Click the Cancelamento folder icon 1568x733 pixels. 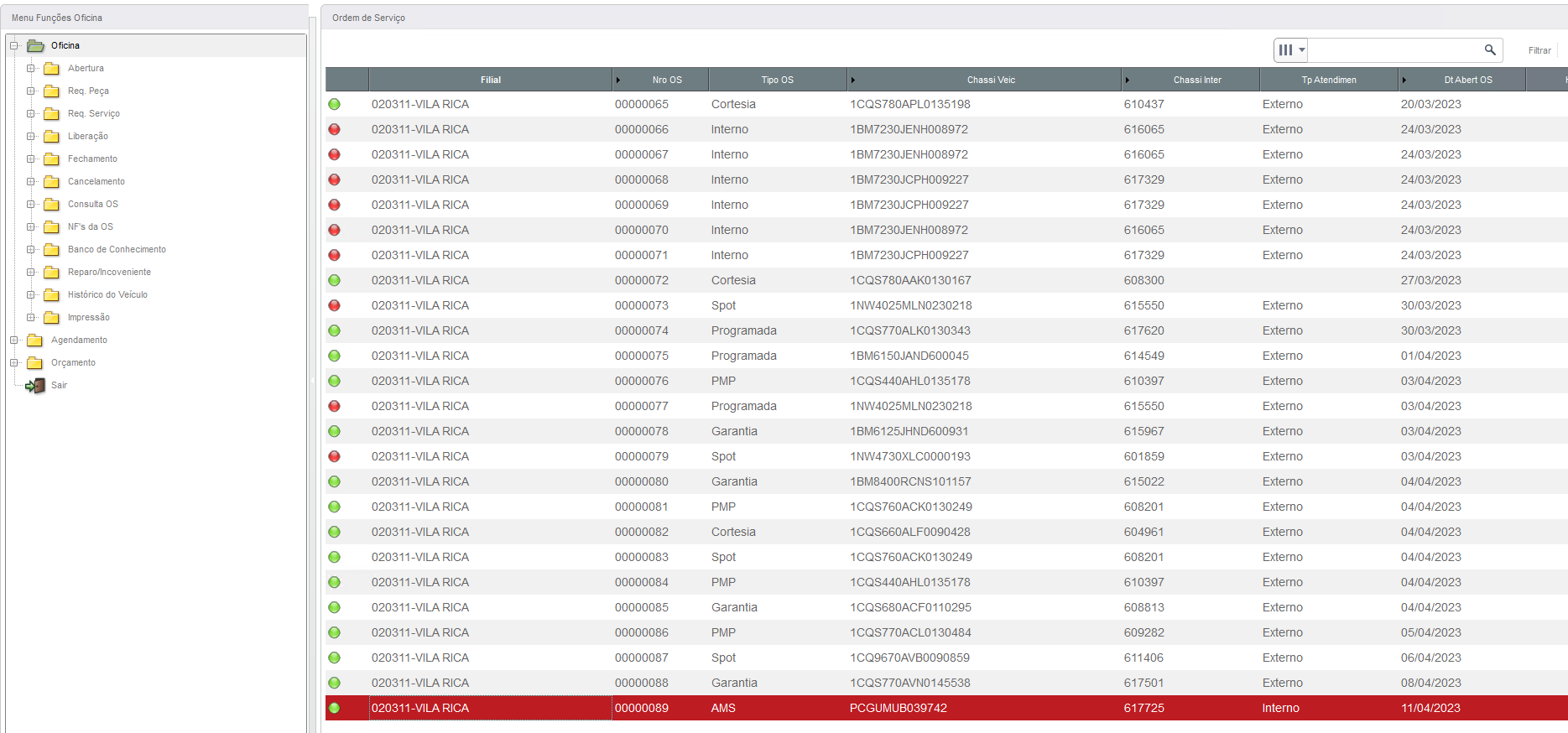point(51,182)
